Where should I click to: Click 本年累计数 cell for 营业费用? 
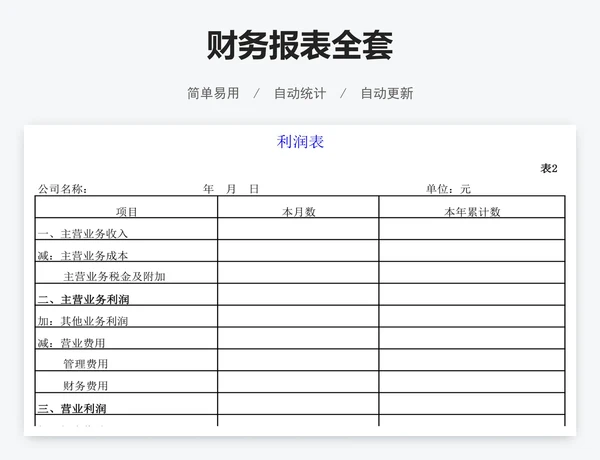coord(472,338)
